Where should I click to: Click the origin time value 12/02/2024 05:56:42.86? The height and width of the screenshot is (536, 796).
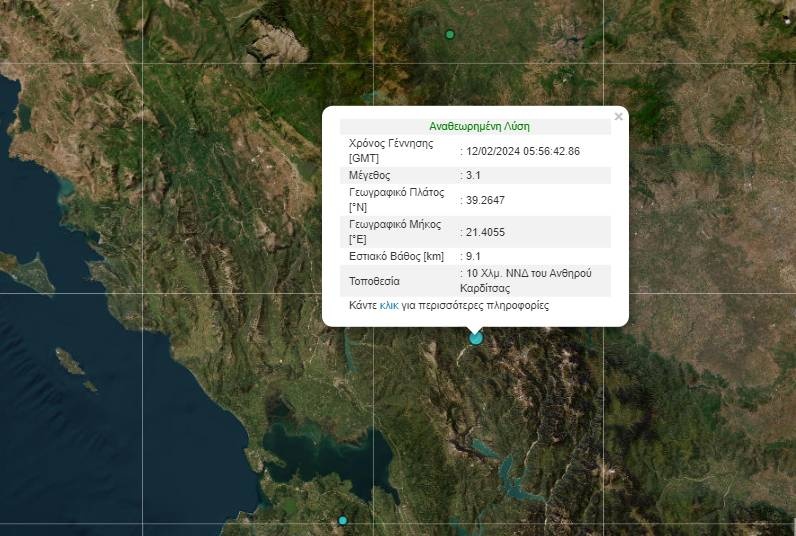click(x=523, y=151)
